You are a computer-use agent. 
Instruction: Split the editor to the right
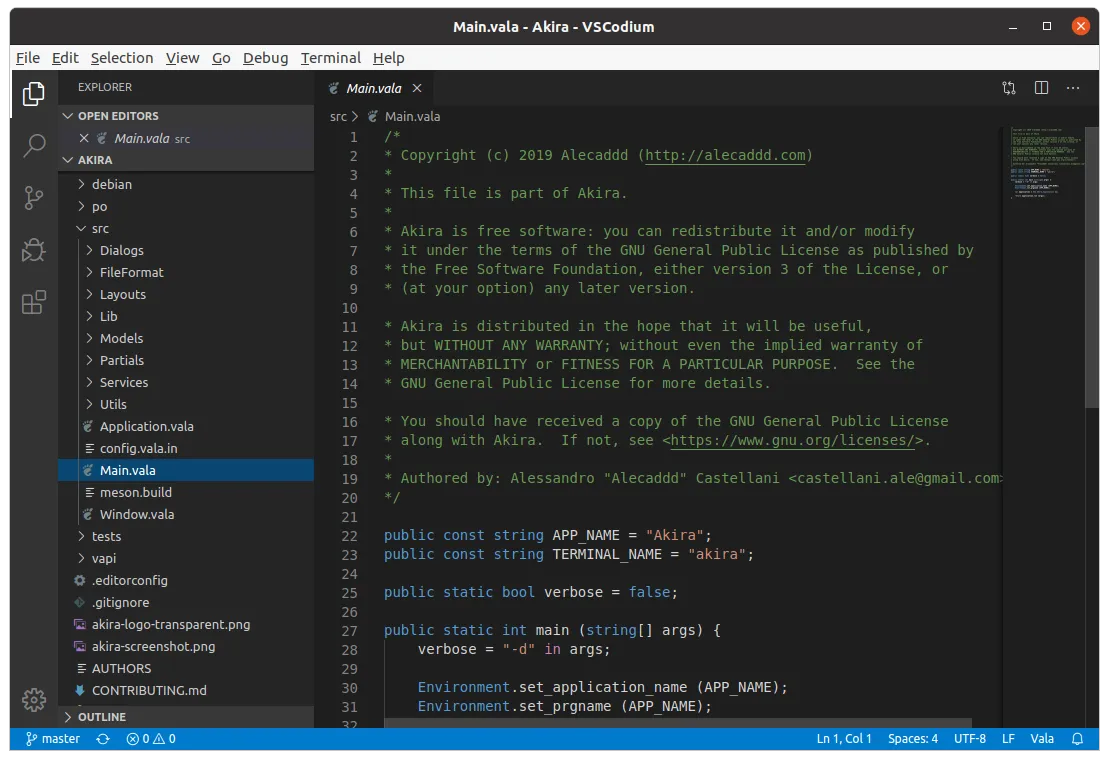click(1041, 88)
